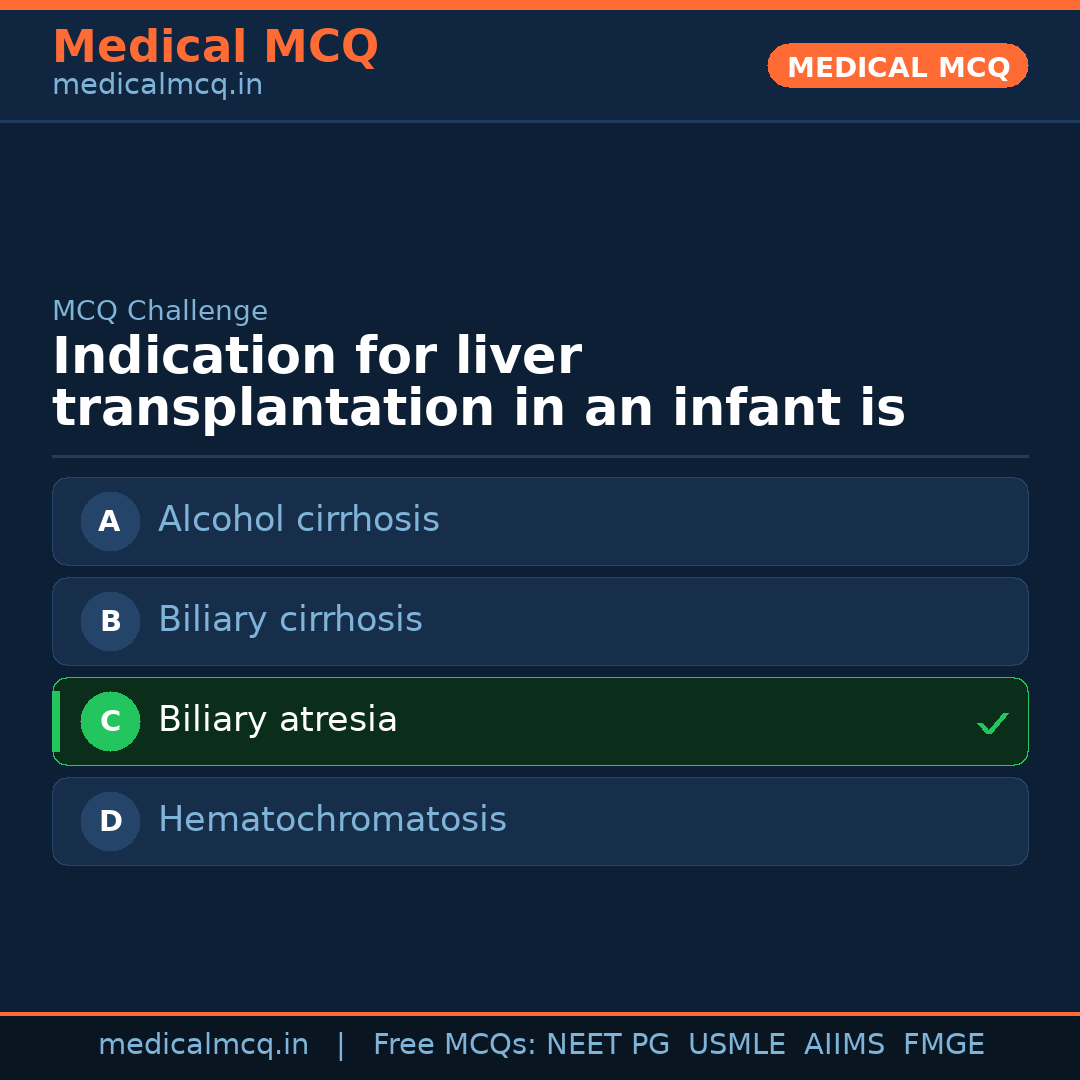The height and width of the screenshot is (1080, 1080).
Task: Open the medicalmcq.in link under the title
Action: (157, 86)
